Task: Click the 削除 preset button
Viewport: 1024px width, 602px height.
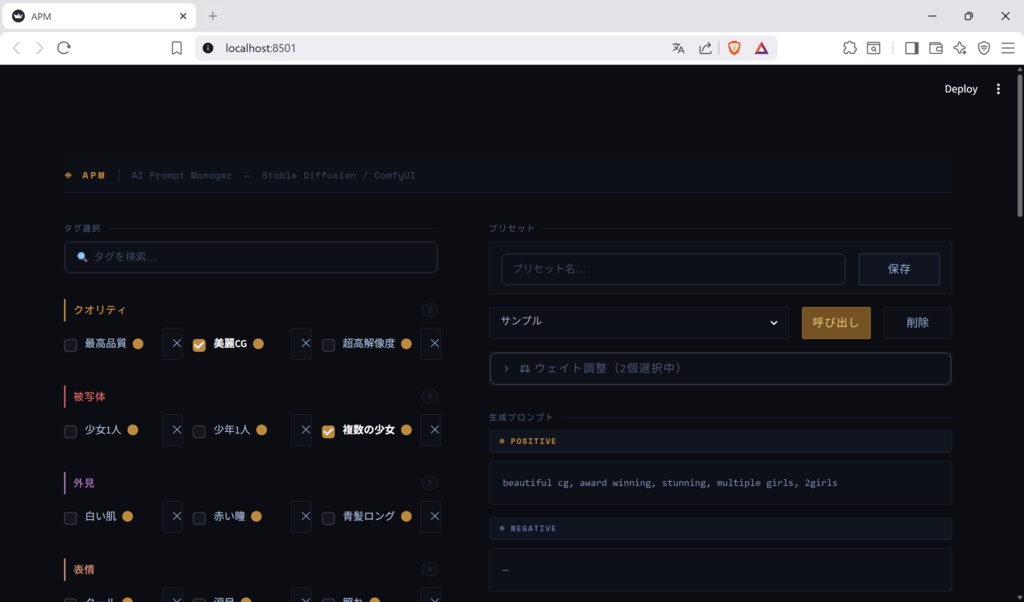Action: (918, 323)
